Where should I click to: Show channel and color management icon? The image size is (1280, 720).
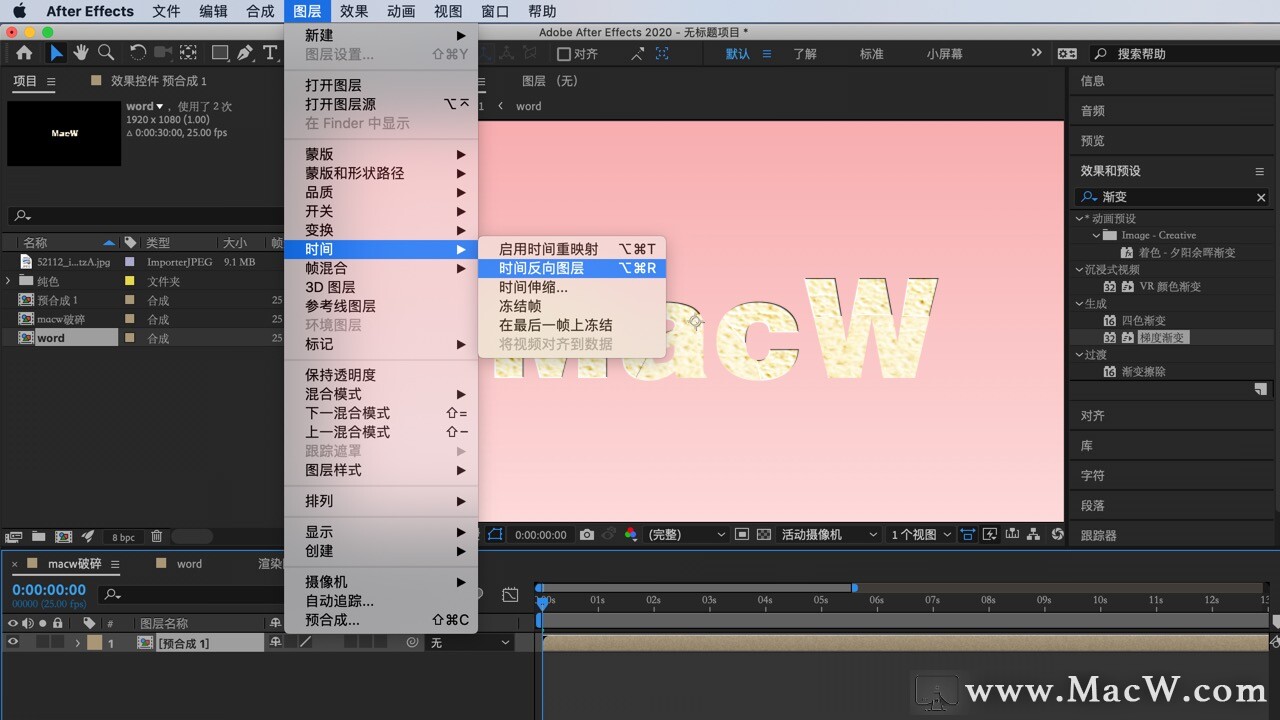(630, 535)
